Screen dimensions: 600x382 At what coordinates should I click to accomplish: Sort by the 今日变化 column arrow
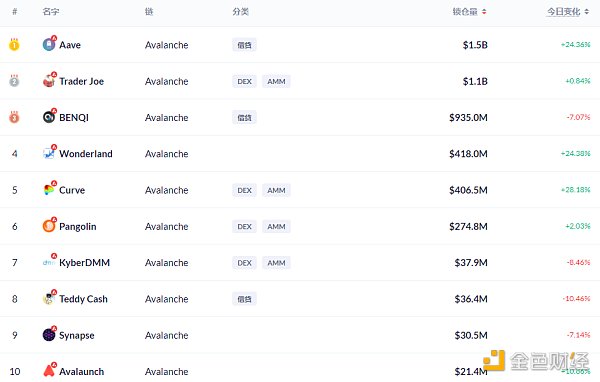pyautogui.click(x=587, y=12)
